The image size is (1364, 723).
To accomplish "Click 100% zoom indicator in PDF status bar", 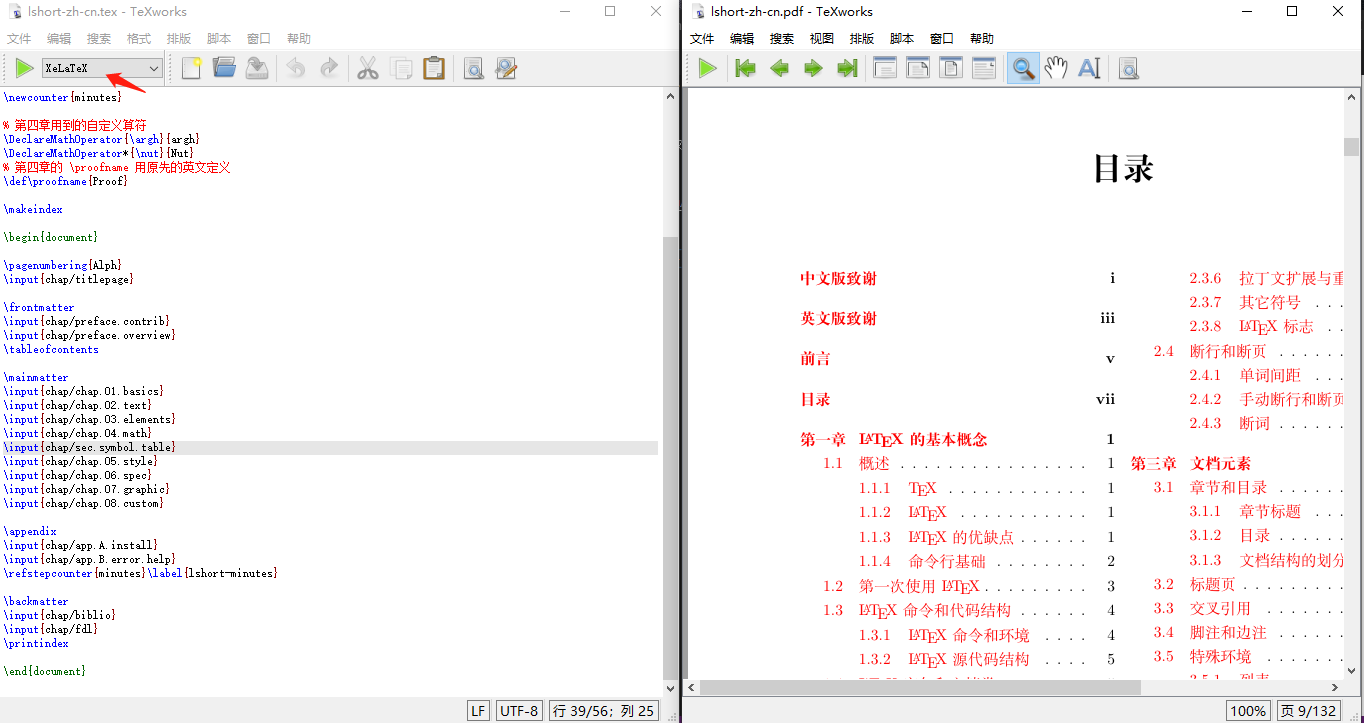I will 1248,711.
